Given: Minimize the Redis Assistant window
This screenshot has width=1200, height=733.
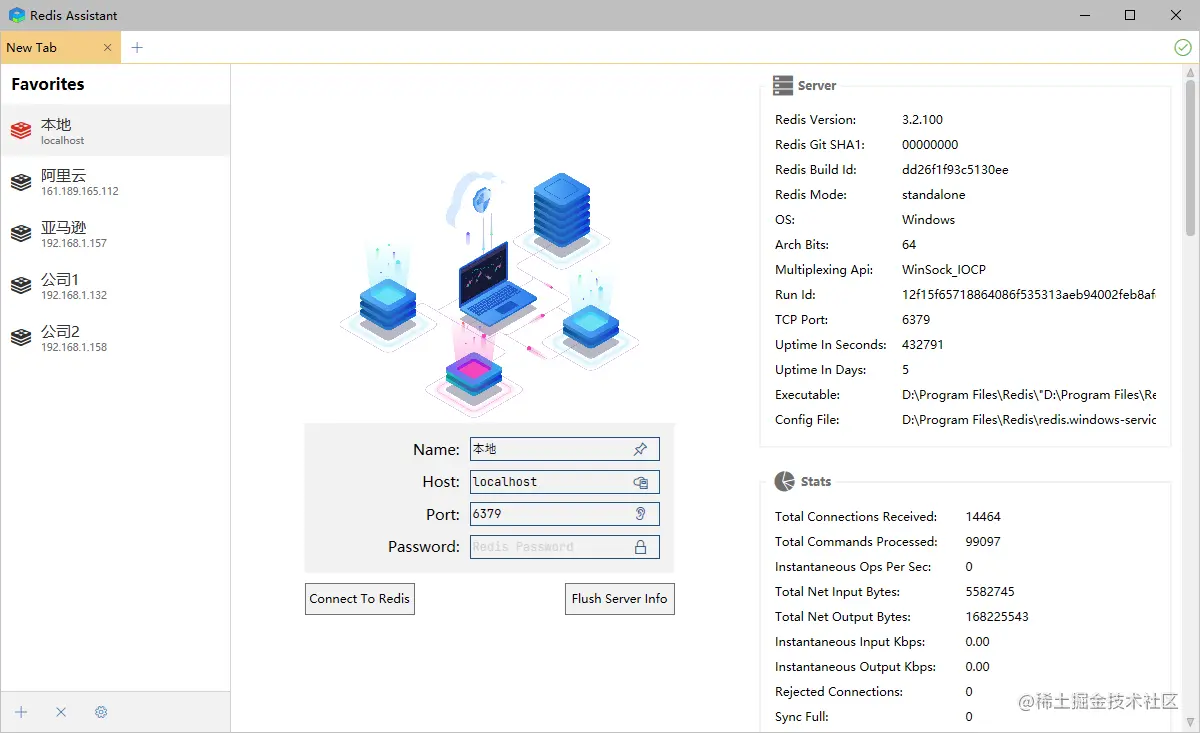Looking at the screenshot, I should click(1084, 15).
